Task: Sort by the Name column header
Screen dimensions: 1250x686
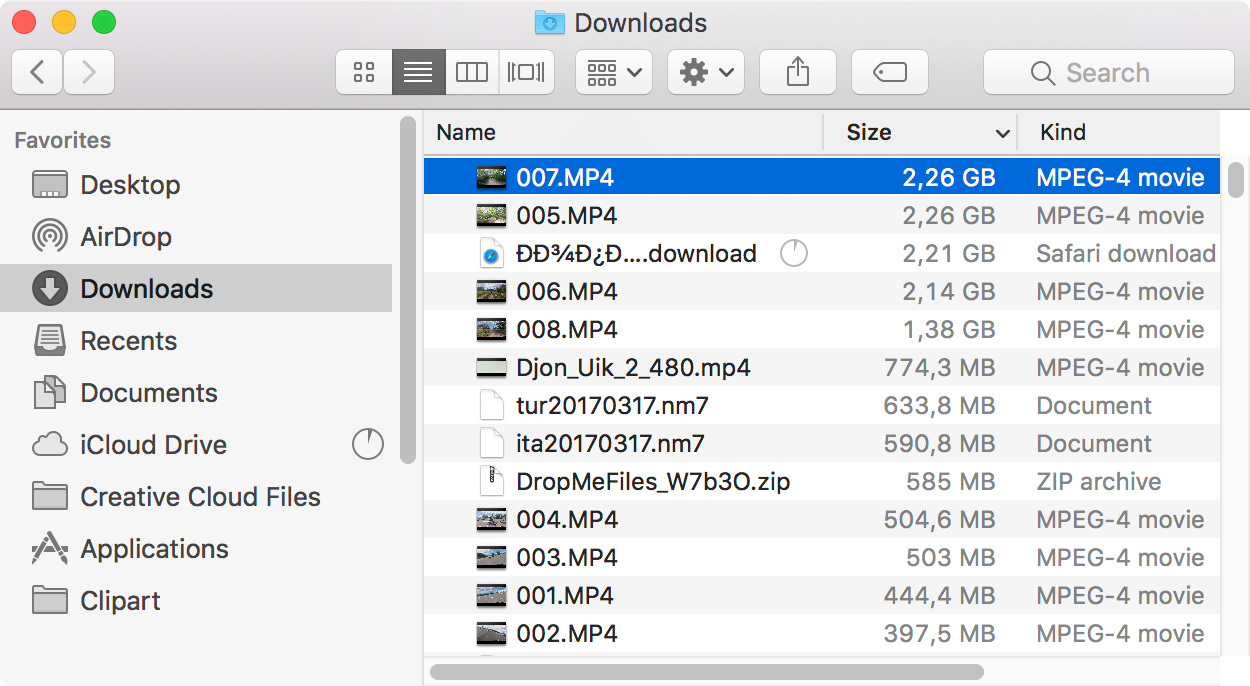Action: pos(623,132)
